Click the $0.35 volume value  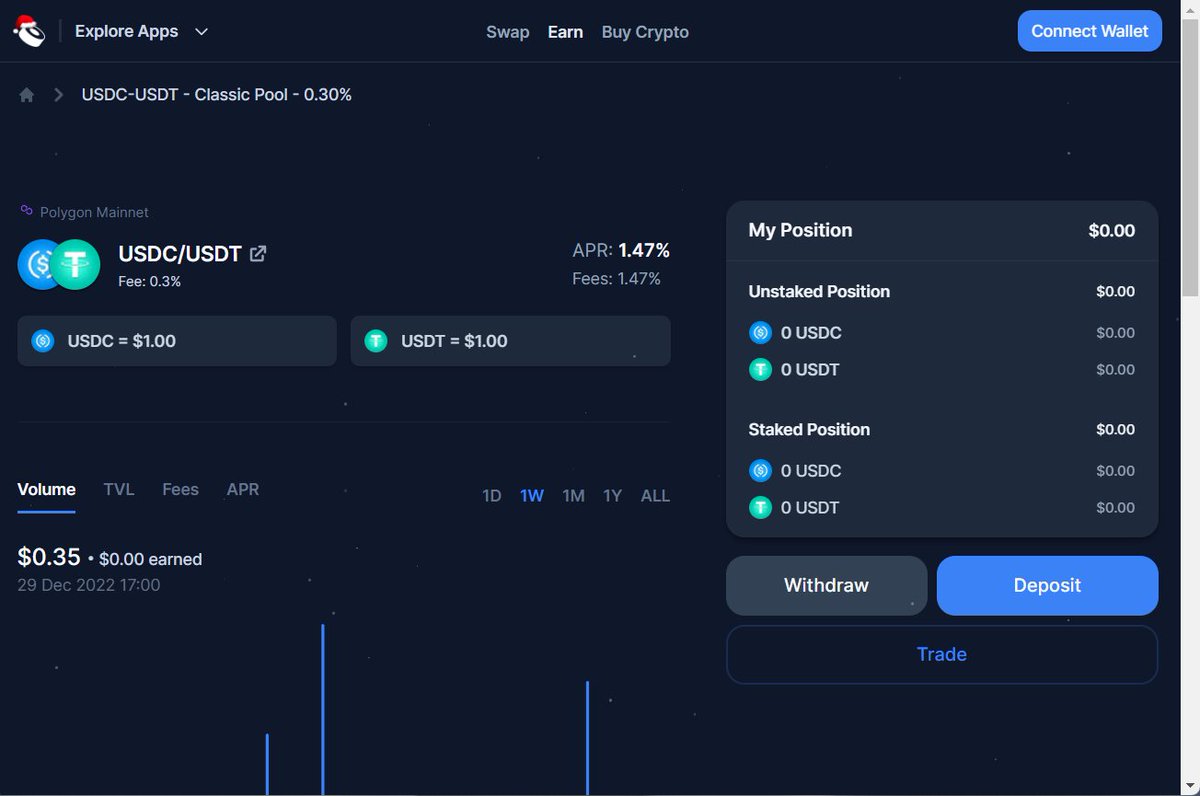coord(49,557)
